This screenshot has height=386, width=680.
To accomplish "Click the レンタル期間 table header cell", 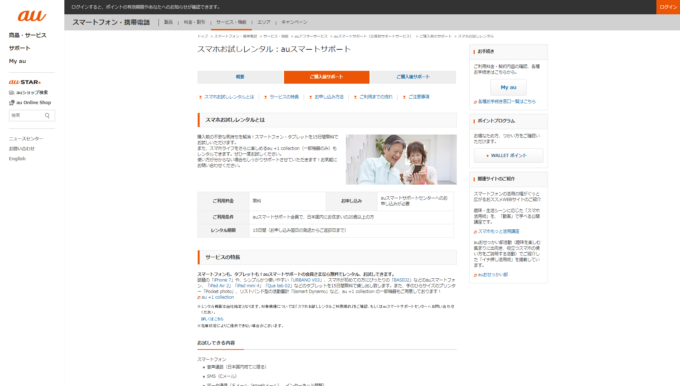I will coord(223,230).
